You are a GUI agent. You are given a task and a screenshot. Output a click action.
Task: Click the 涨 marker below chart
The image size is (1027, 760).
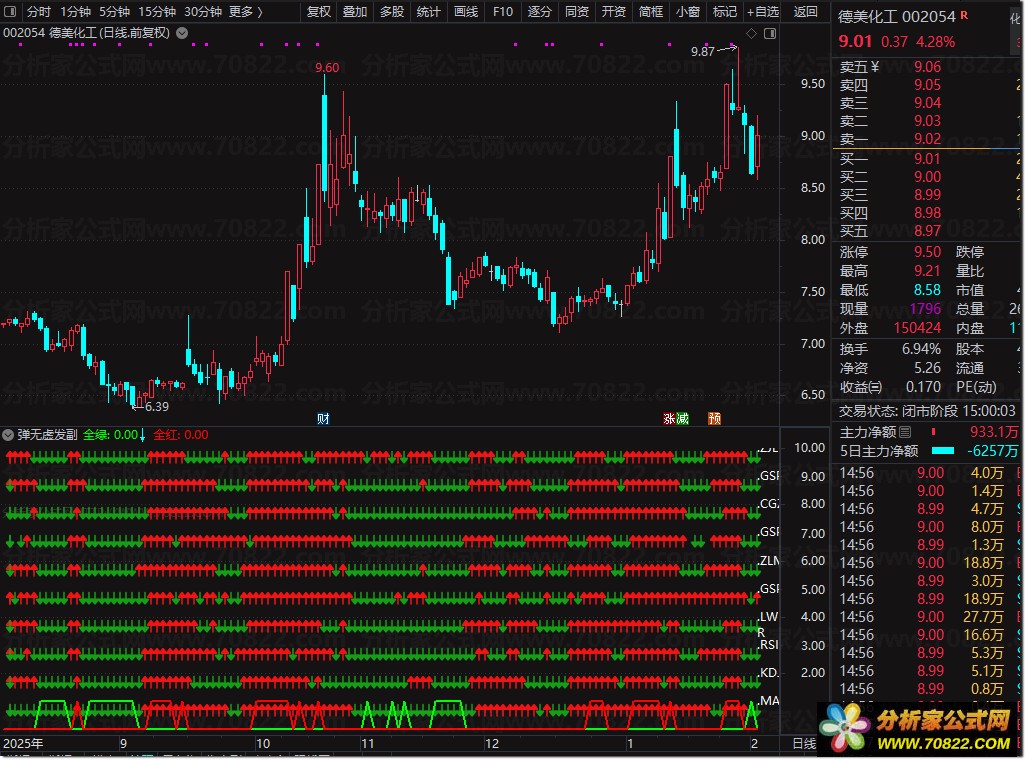pos(669,419)
